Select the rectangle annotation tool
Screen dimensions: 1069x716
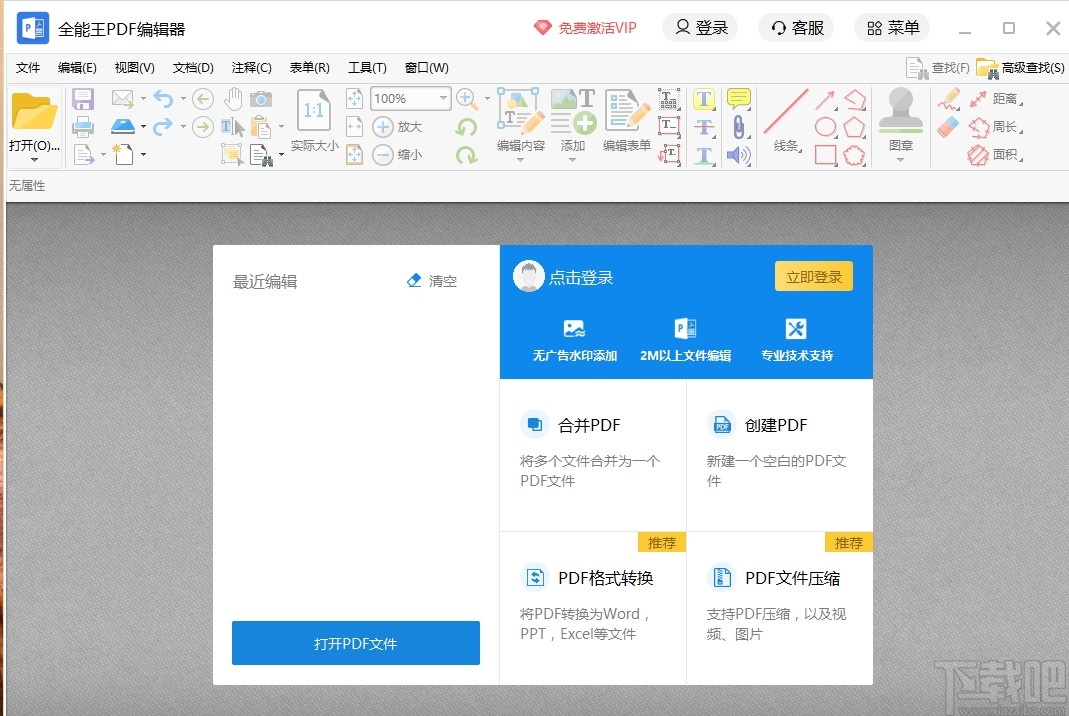pos(824,154)
